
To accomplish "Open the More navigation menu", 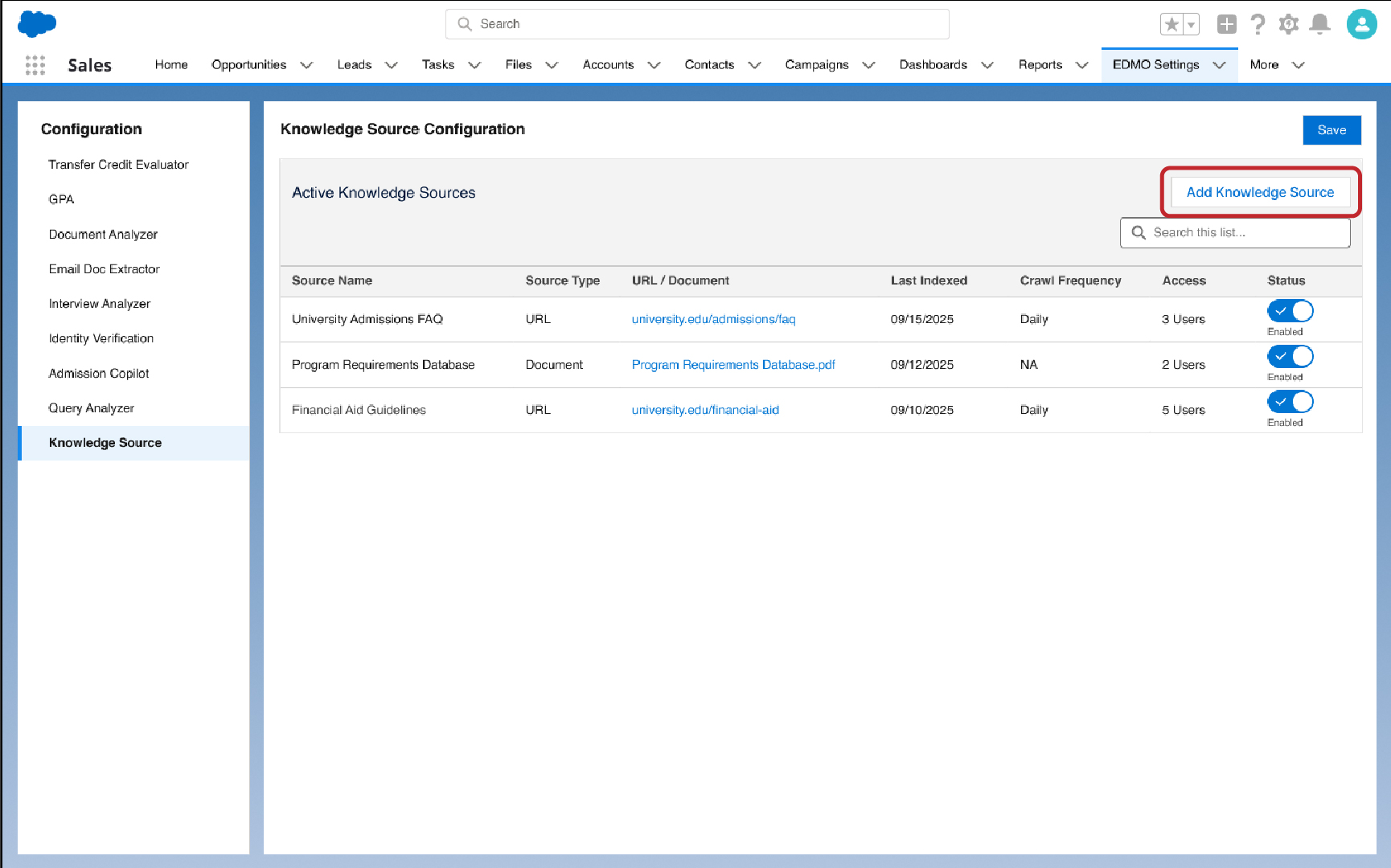I will pyautogui.click(x=1277, y=65).
